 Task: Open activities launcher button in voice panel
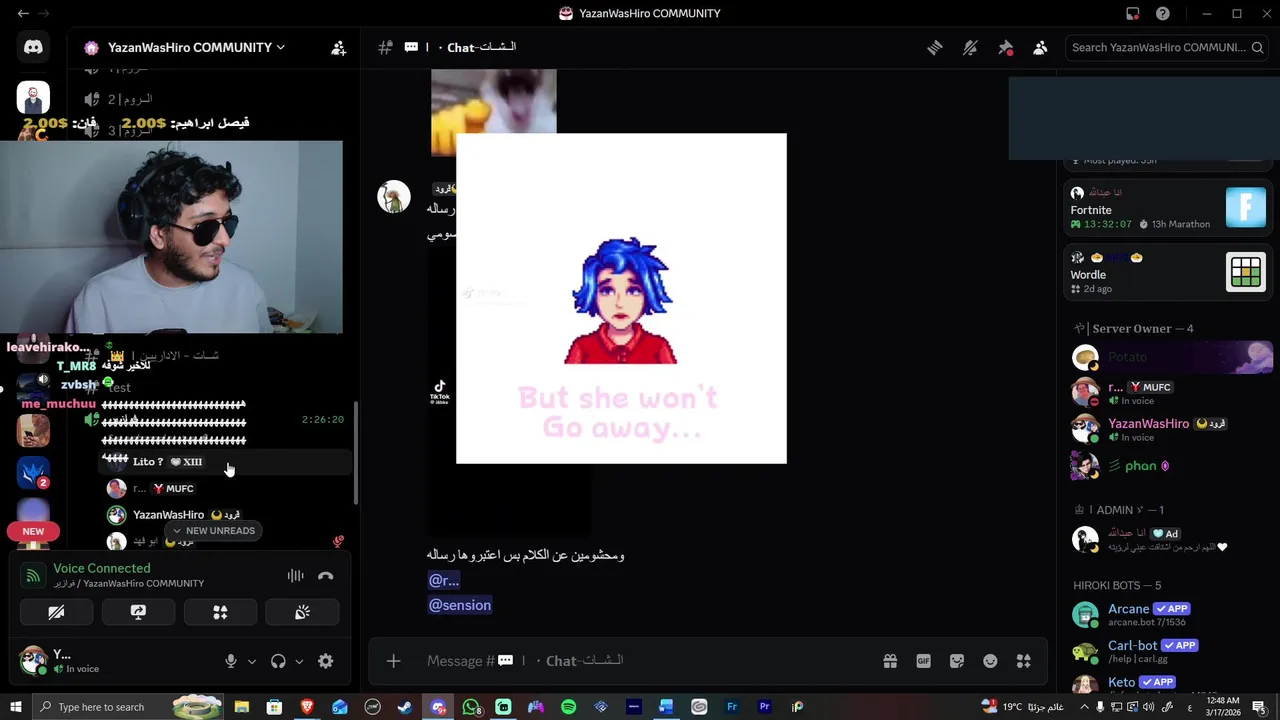220,612
